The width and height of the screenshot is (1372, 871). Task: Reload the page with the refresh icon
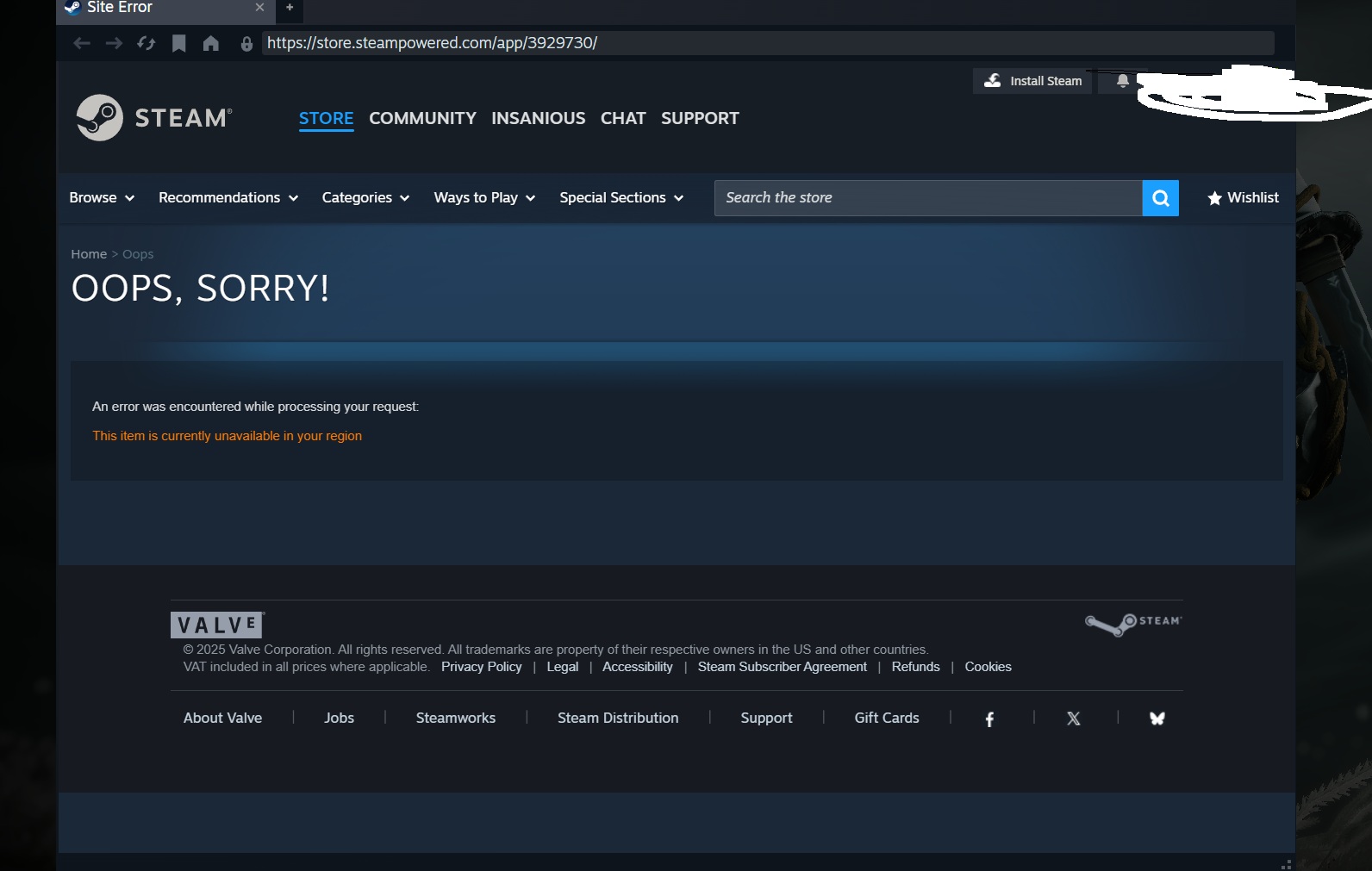[x=146, y=43]
